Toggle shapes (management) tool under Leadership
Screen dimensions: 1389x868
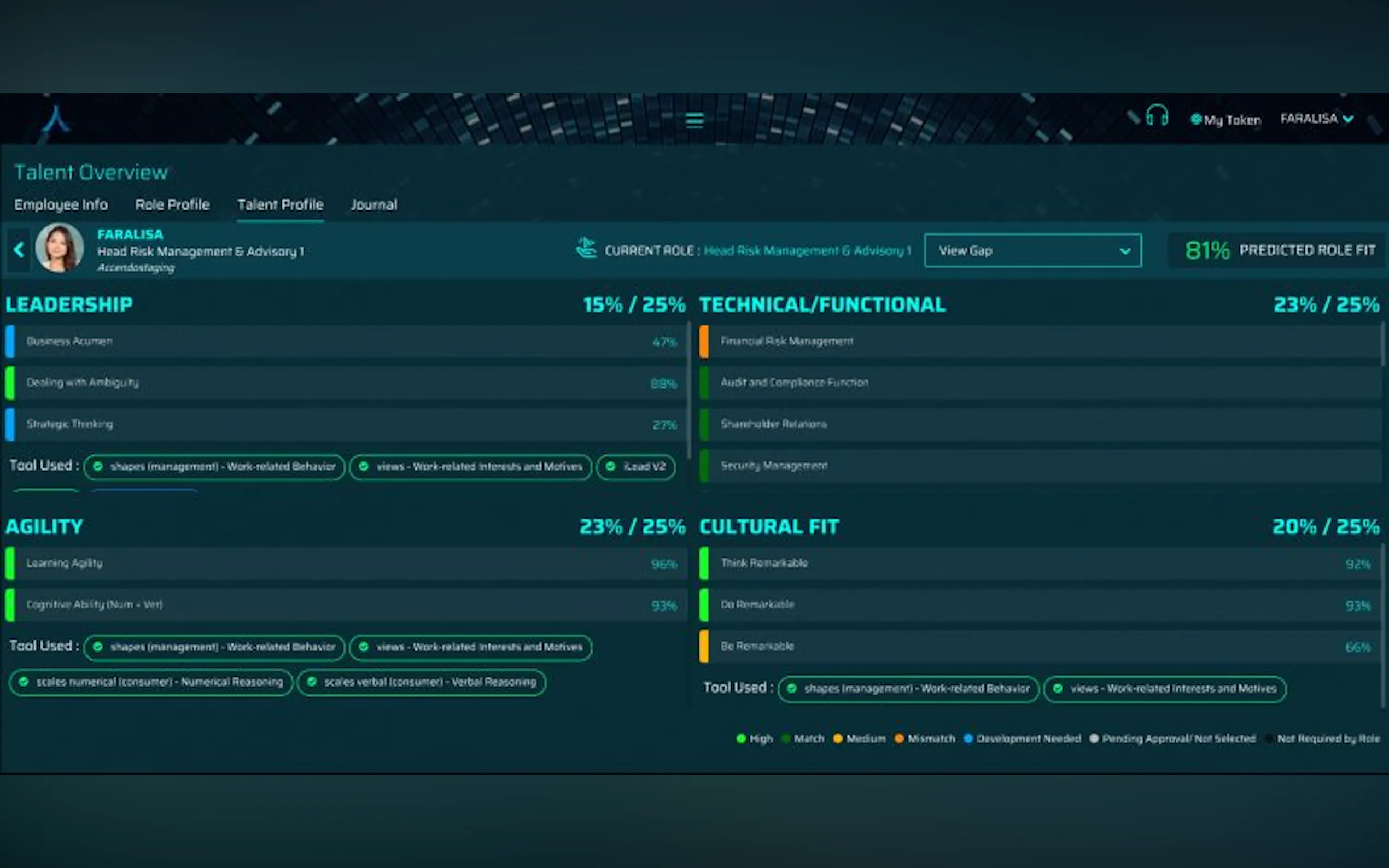coord(214,467)
